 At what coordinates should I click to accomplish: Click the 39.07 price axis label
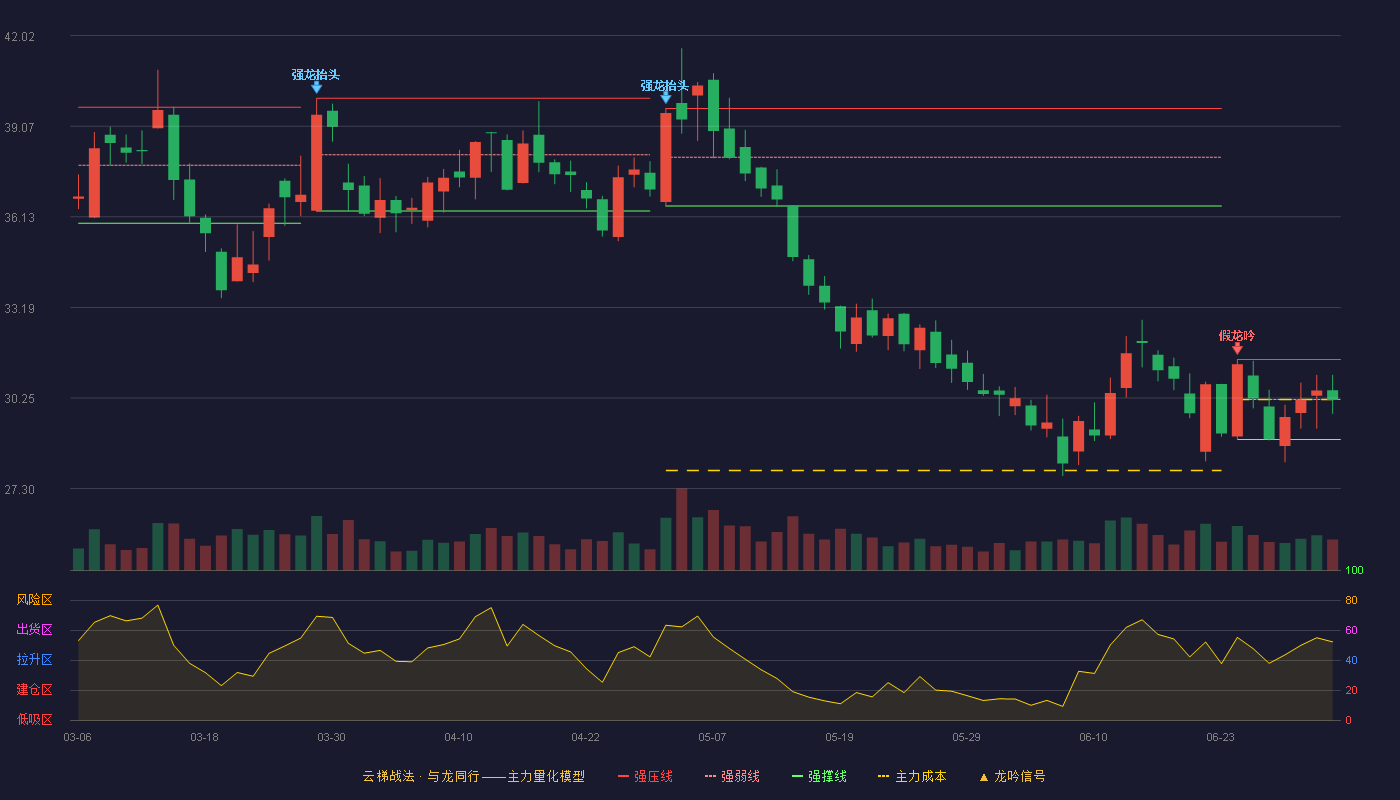click(19, 127)
